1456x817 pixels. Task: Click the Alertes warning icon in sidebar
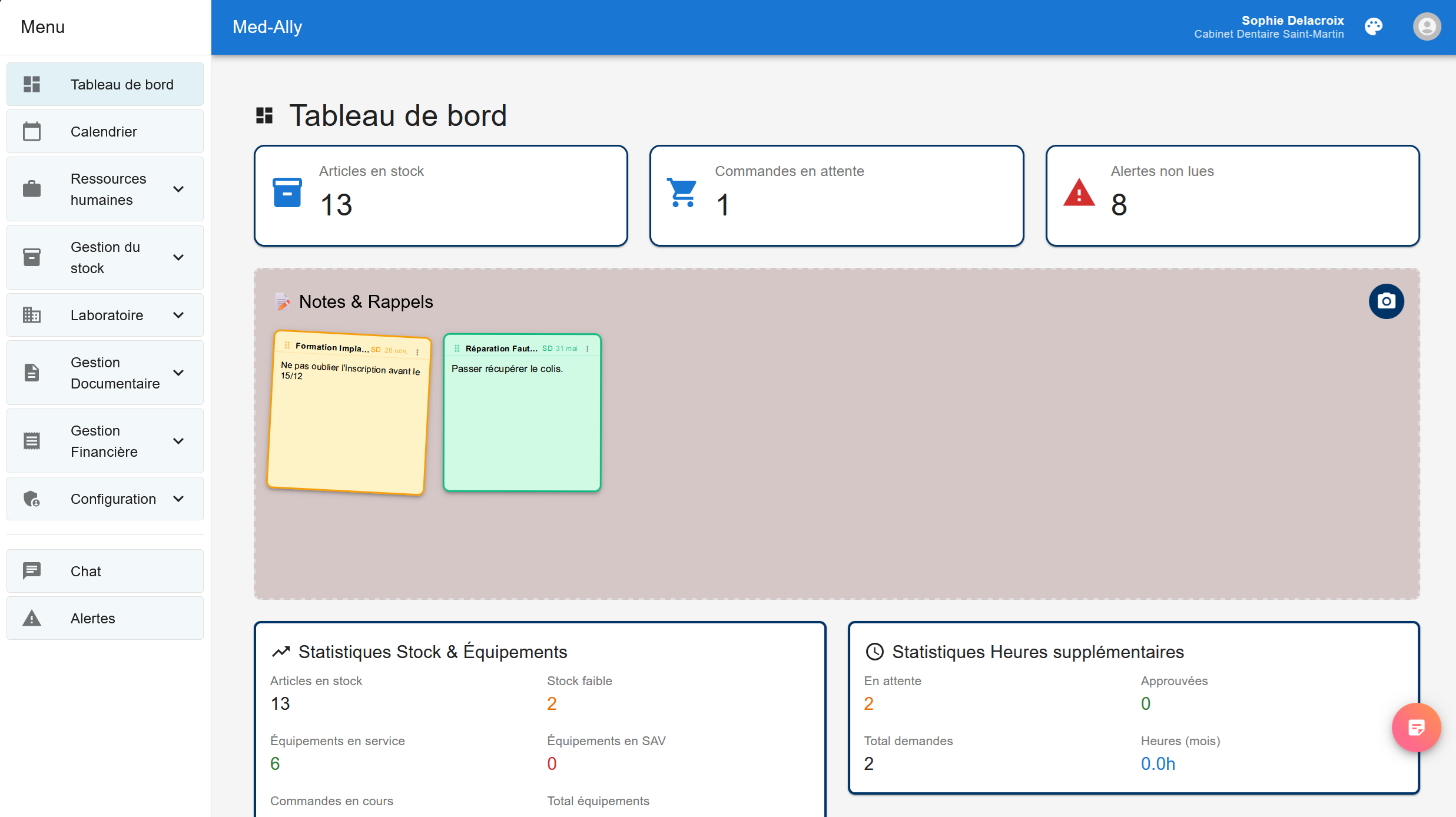pyautogui.click(x=32, y=618)
